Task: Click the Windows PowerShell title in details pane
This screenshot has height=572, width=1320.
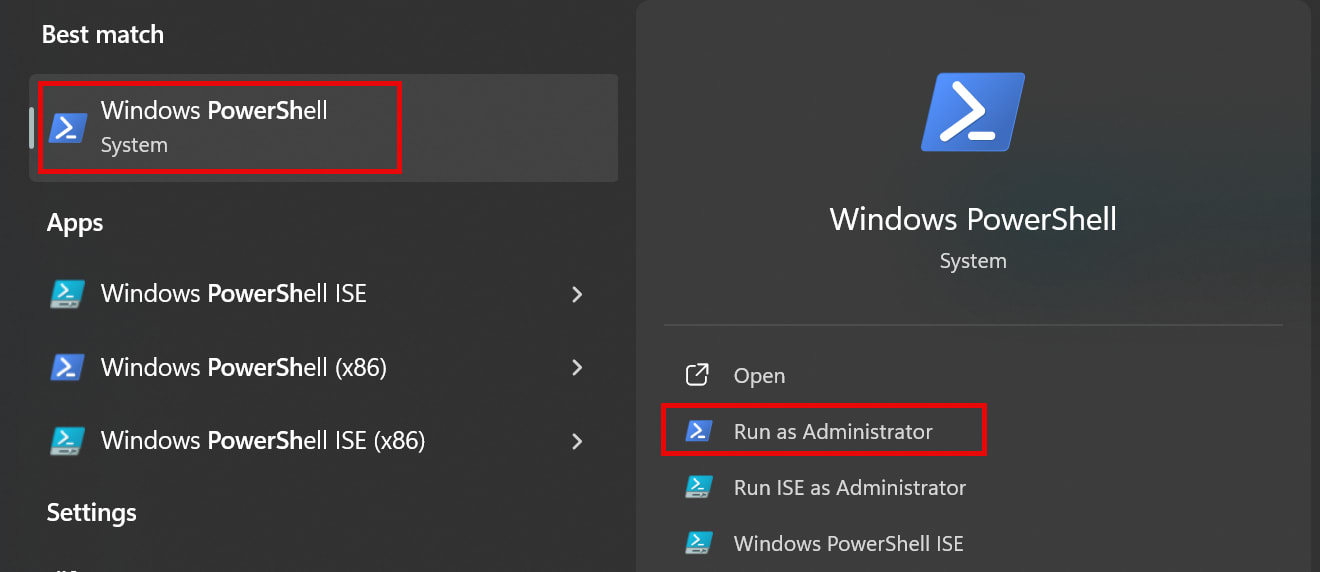Action: click(973, 219)
